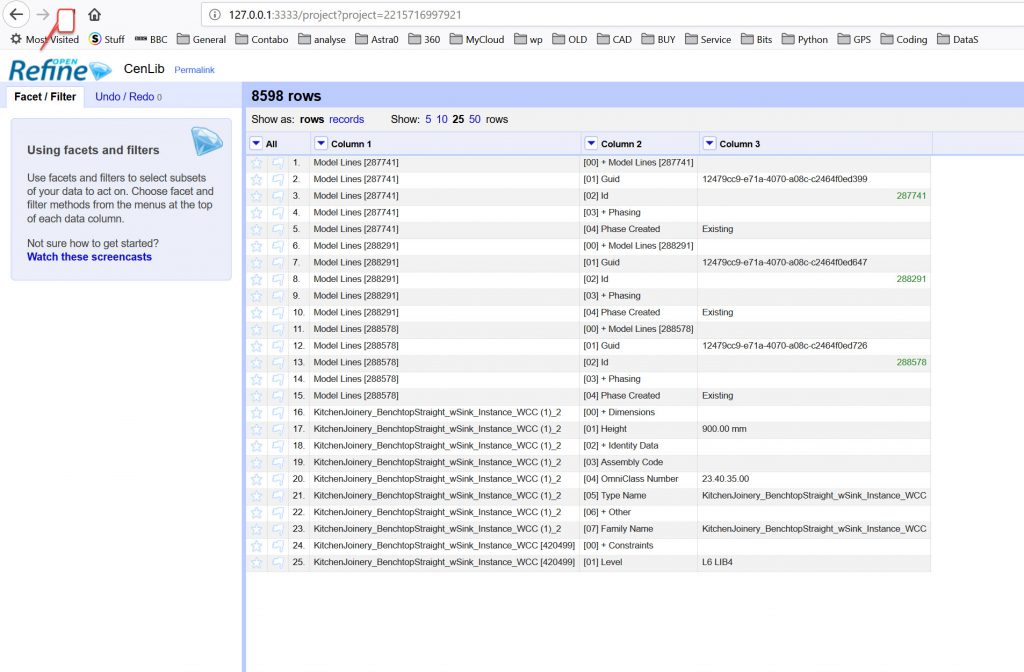1024x672 pixels.
Task: Show 50 rows per page
Action: (x=475, y=119)
